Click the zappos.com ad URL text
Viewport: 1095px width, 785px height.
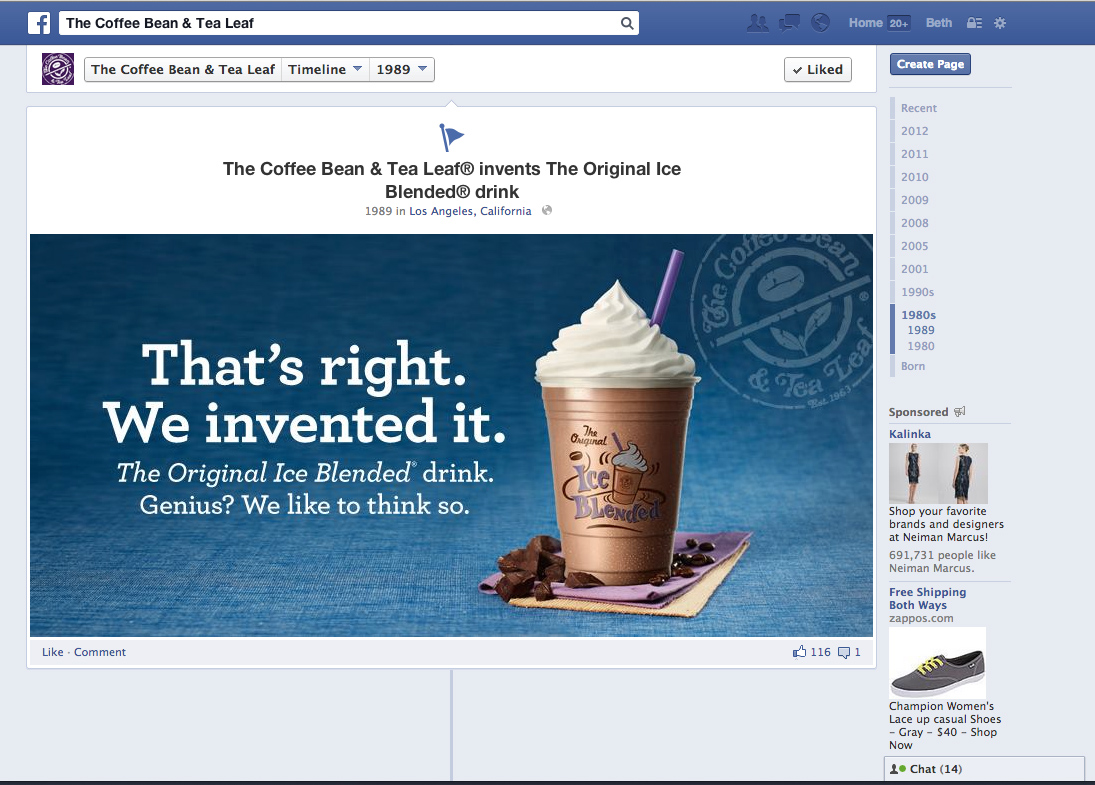click(x=920, y=619)
